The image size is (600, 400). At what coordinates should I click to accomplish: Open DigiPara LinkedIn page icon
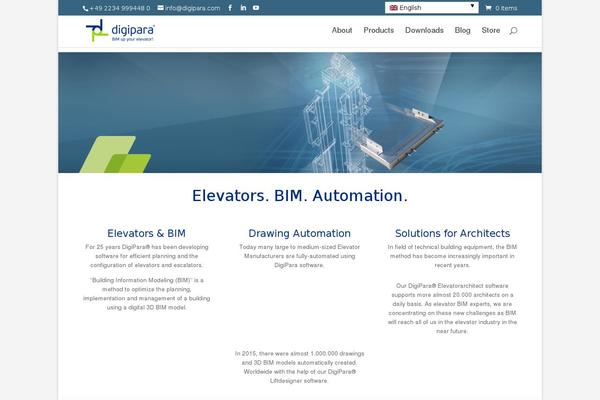(243, 8)
